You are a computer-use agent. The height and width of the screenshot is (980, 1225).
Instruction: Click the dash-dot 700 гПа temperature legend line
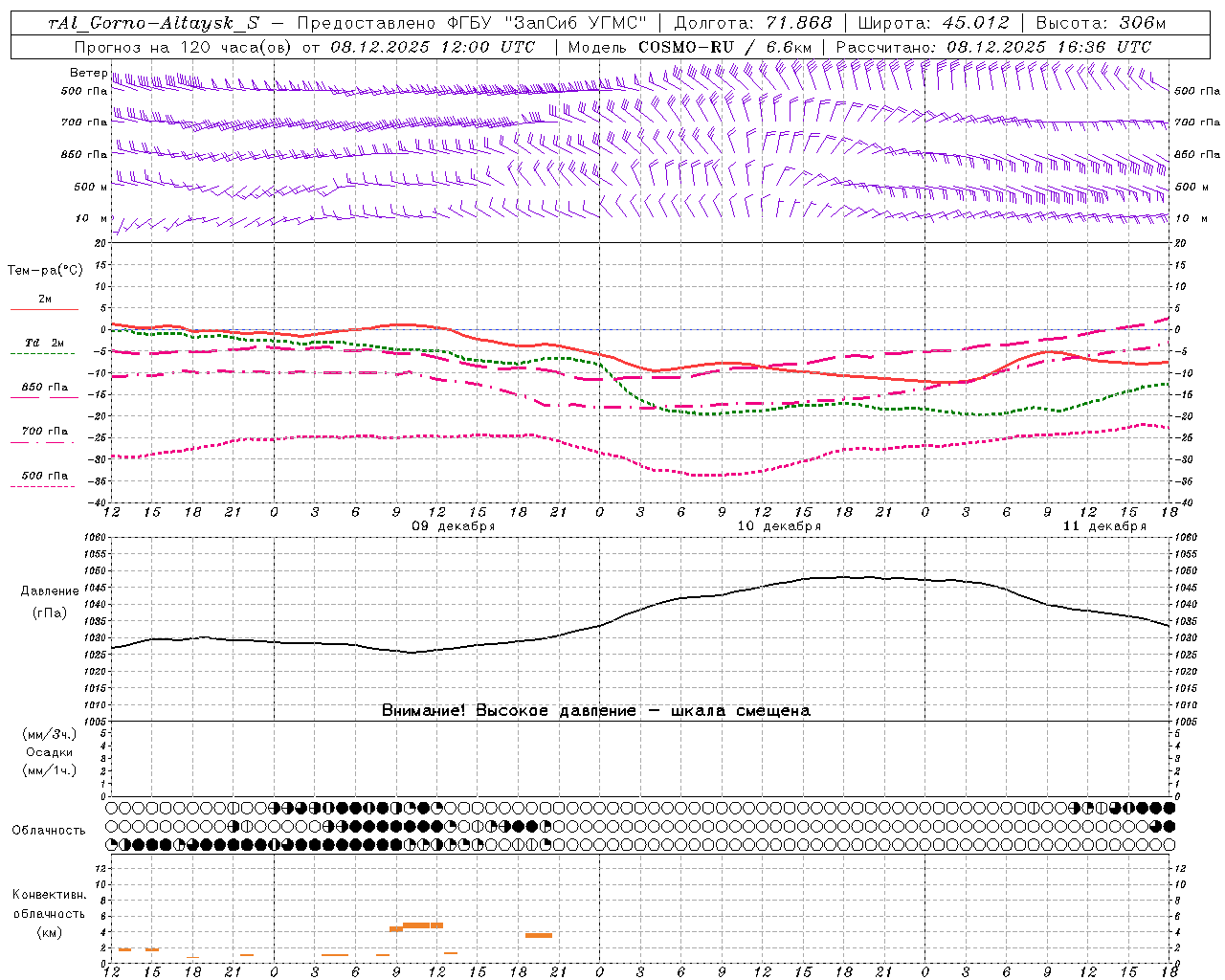coord(42,442)
